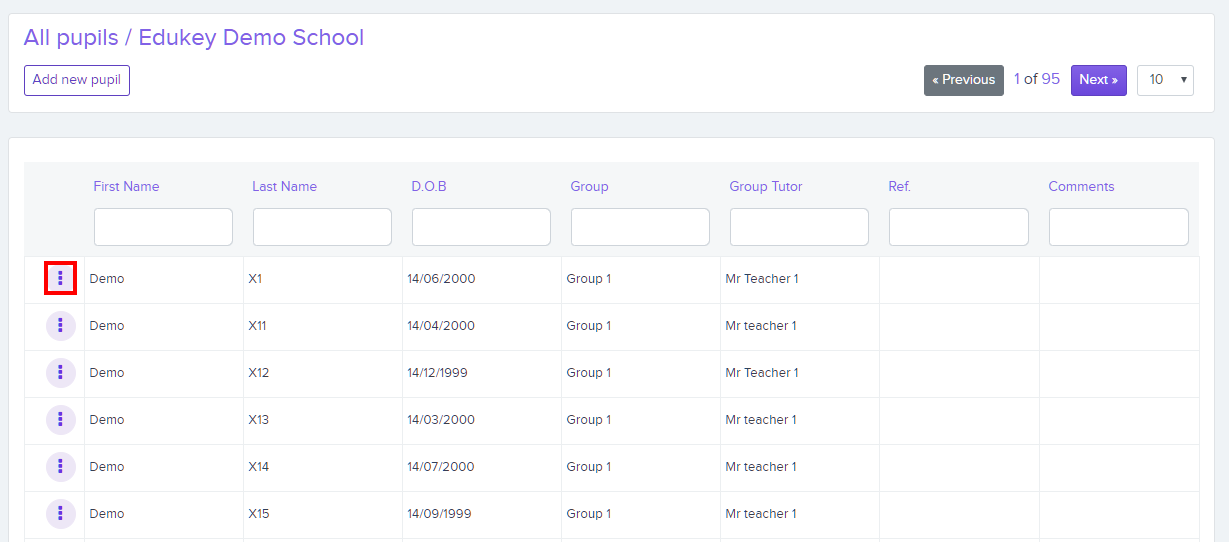Image resolution: width=1229 pixels, height=542 pixels.
Task: Sort by the Comments column header
Action: (x=1081, y=186)
